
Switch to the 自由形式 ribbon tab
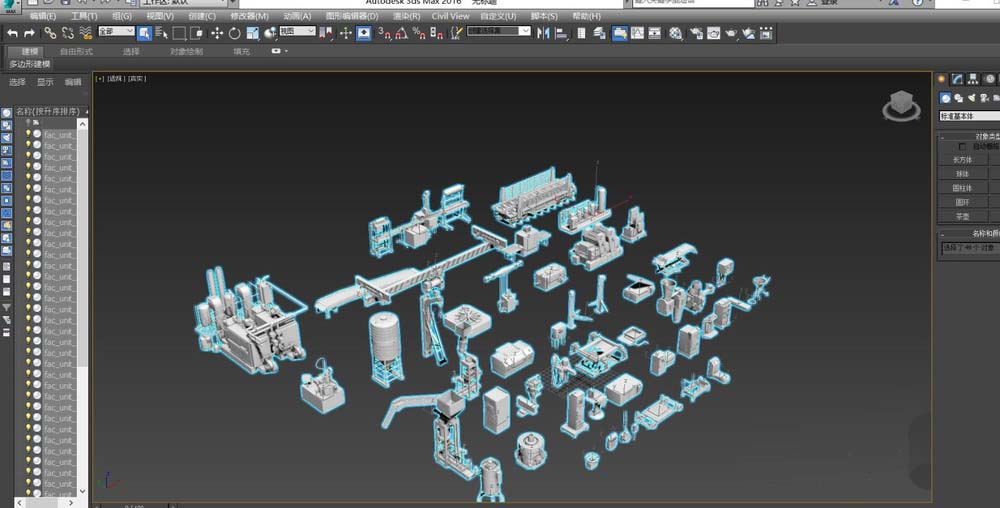(76, 51)
